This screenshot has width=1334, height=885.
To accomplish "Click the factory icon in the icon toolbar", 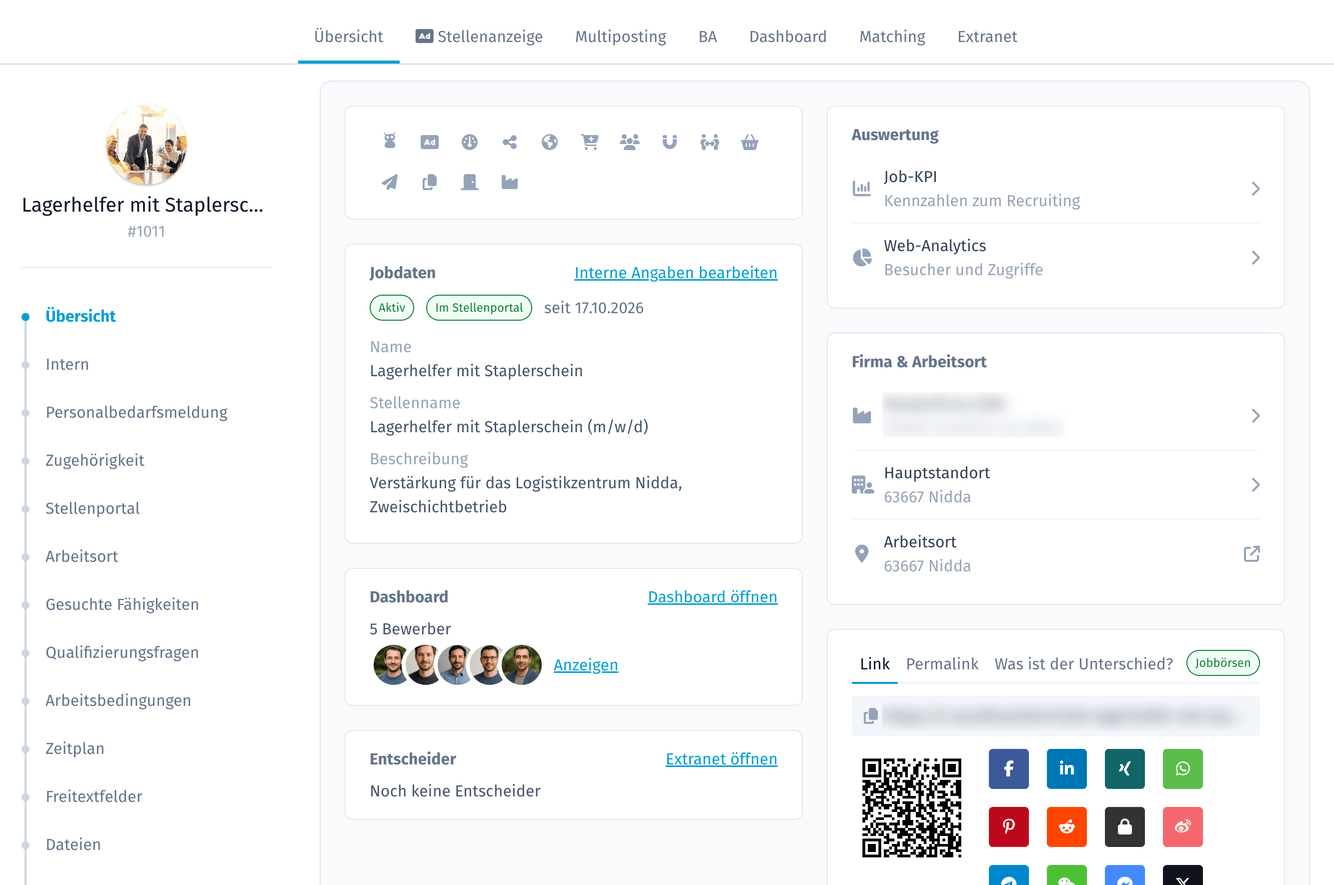I will coord(510,182).
